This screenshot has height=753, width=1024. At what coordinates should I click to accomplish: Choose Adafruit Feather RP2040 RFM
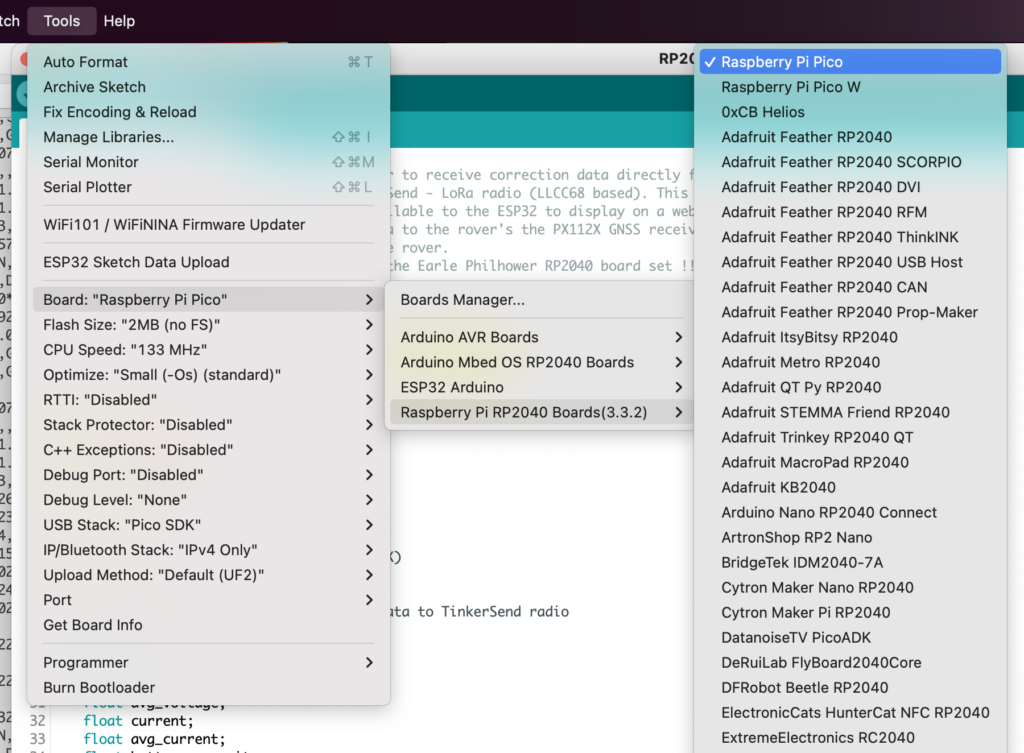850,212
